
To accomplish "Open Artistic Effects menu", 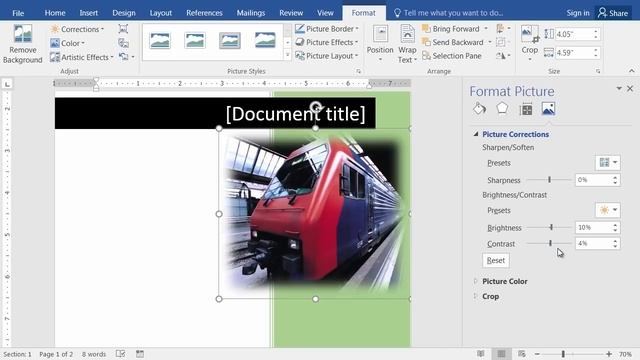I will pos(82,57).
